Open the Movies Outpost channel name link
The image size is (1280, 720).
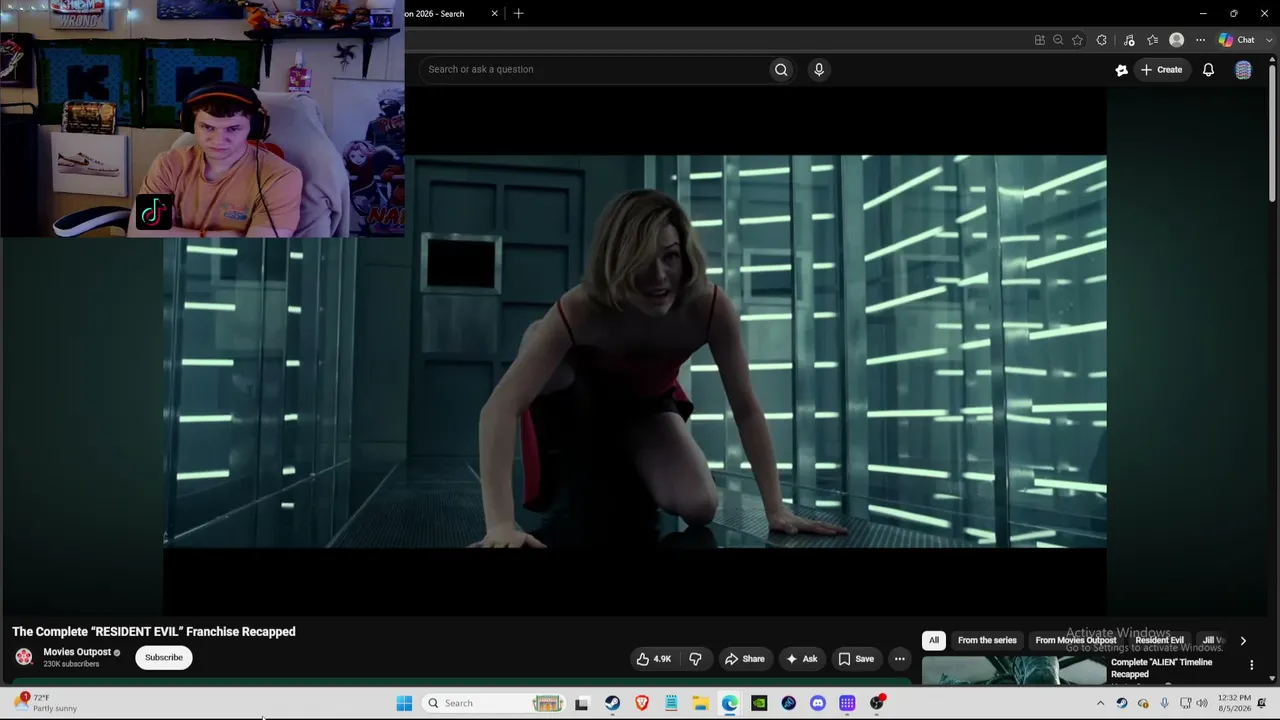tap(77, 652)
